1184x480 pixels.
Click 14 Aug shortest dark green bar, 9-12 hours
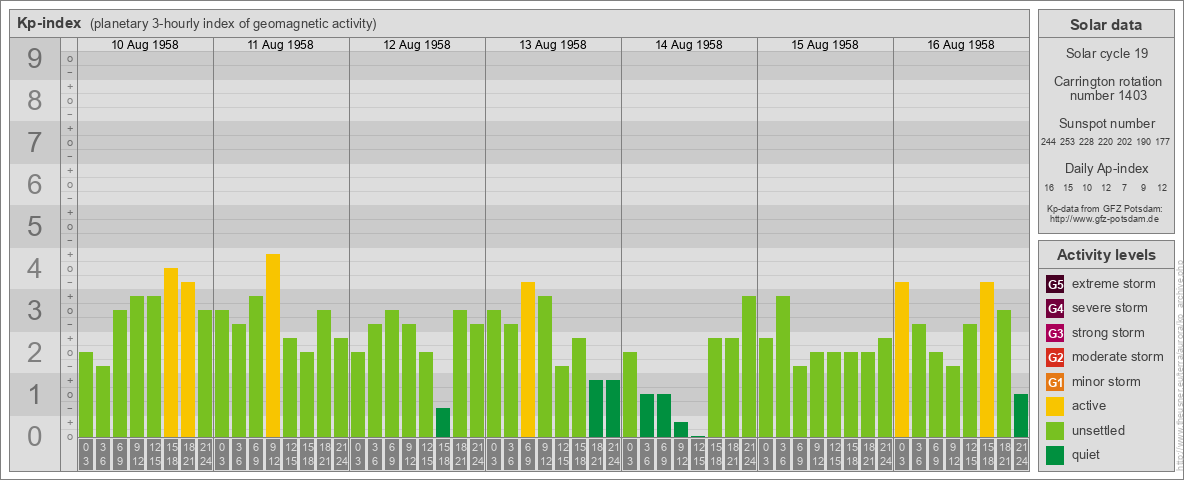(x=680, y=430)
